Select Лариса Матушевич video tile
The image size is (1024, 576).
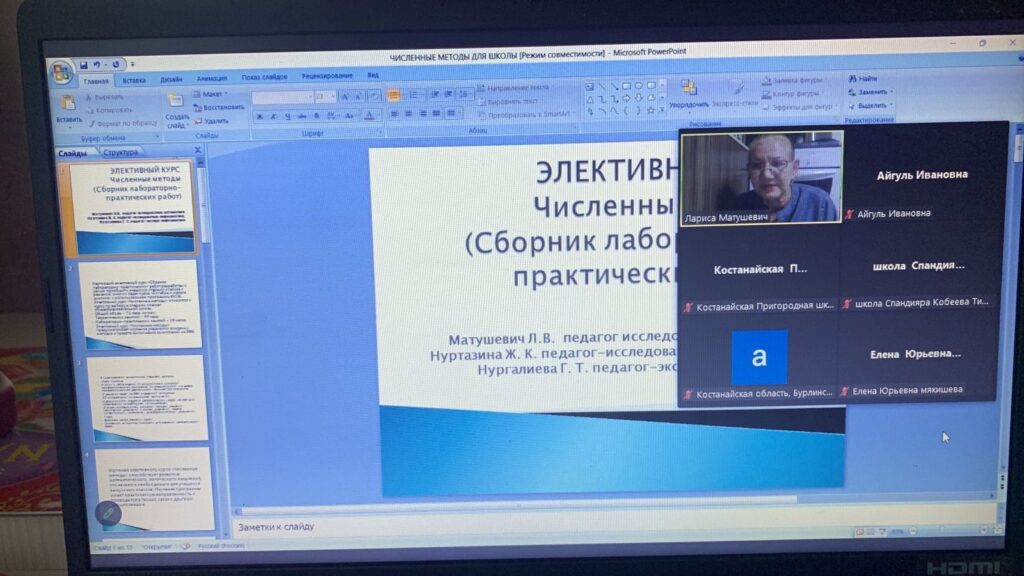[x=761, y=178]
